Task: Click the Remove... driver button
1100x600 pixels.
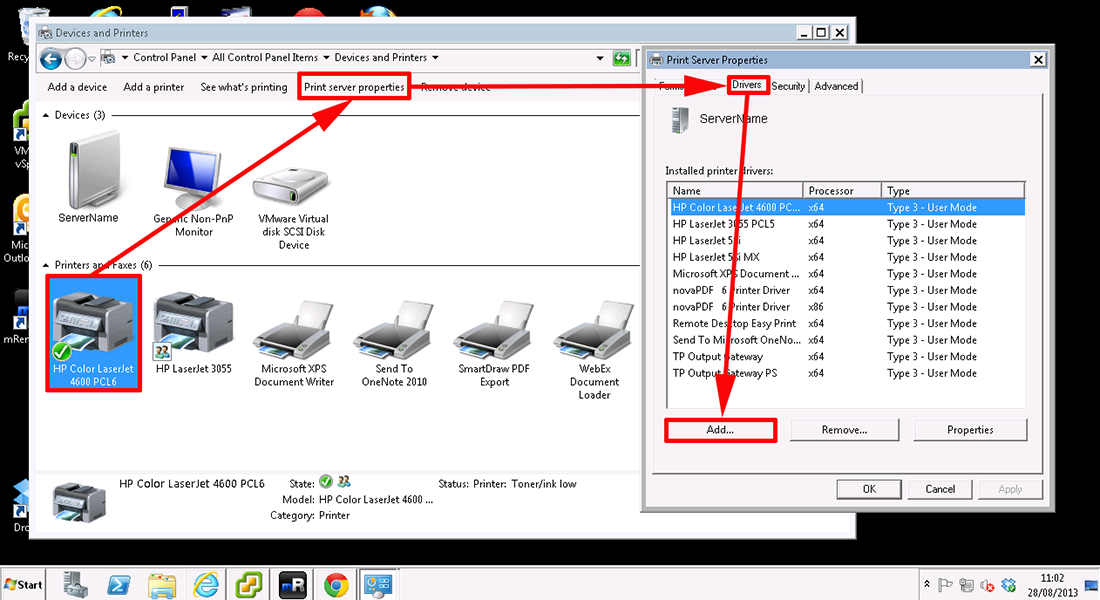Action: pos(844,430)
